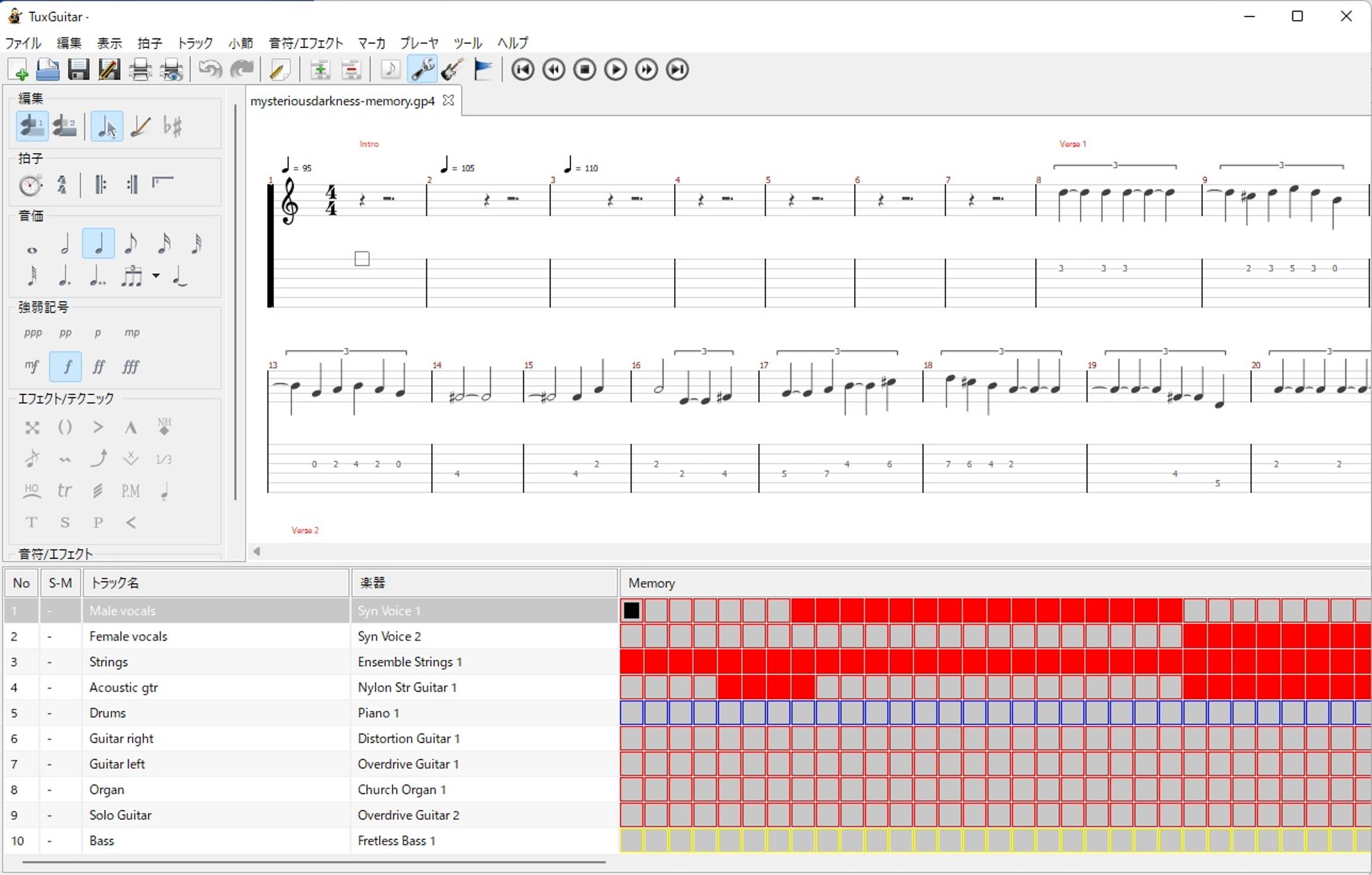Open Print Preview icon
1372x875 pixels.
[x=172, y=70]
